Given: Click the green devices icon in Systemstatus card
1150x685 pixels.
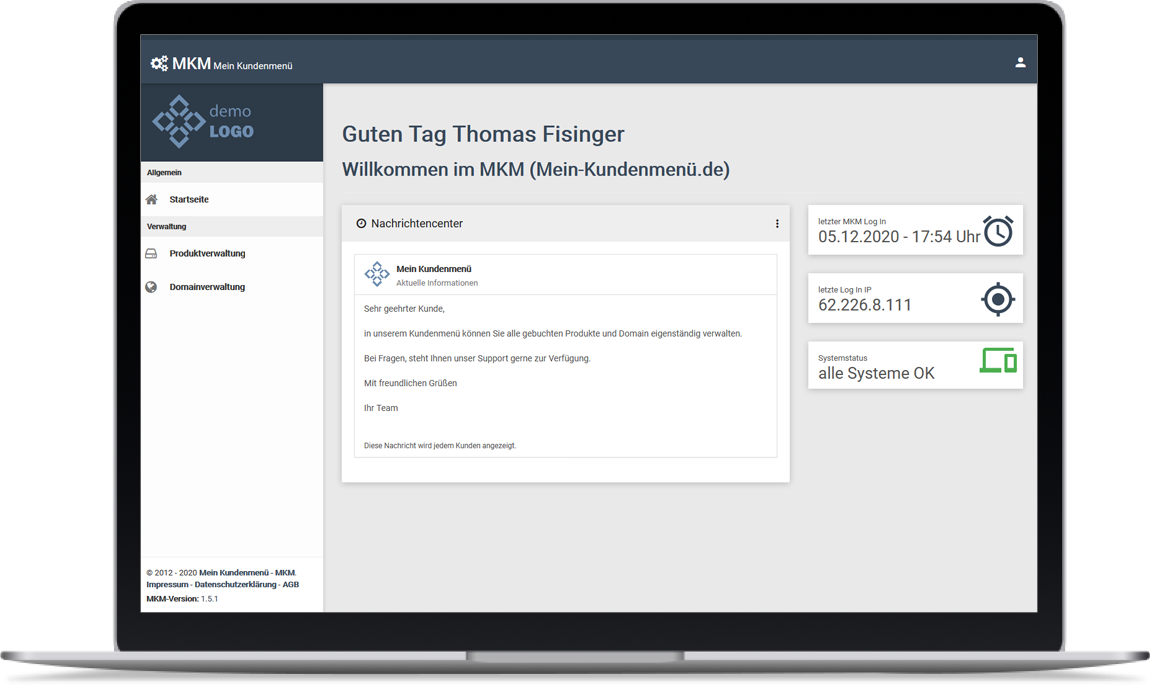Looking at the screenshot, I should (x=998, y=360).
